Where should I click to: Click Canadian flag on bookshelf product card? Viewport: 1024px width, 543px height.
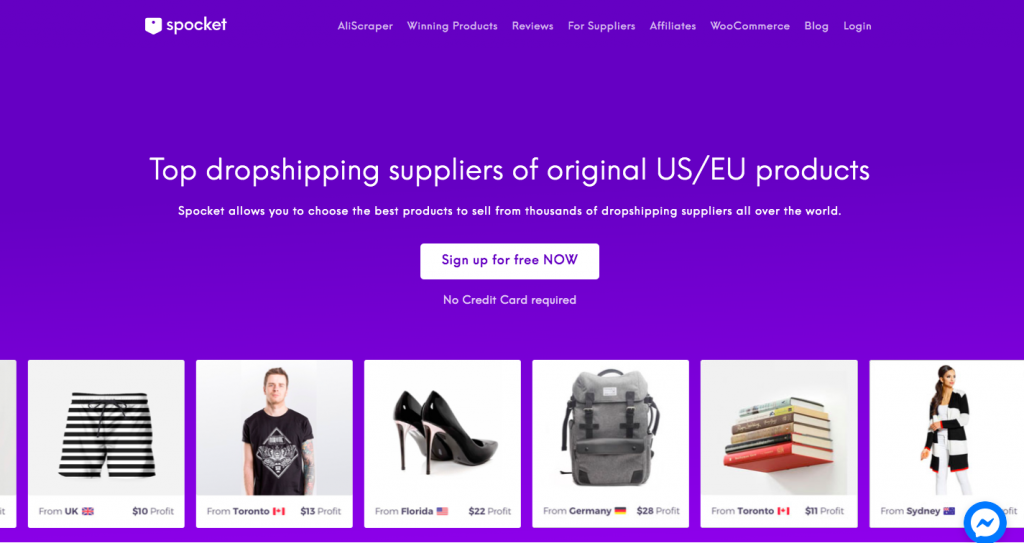(784, 511)
